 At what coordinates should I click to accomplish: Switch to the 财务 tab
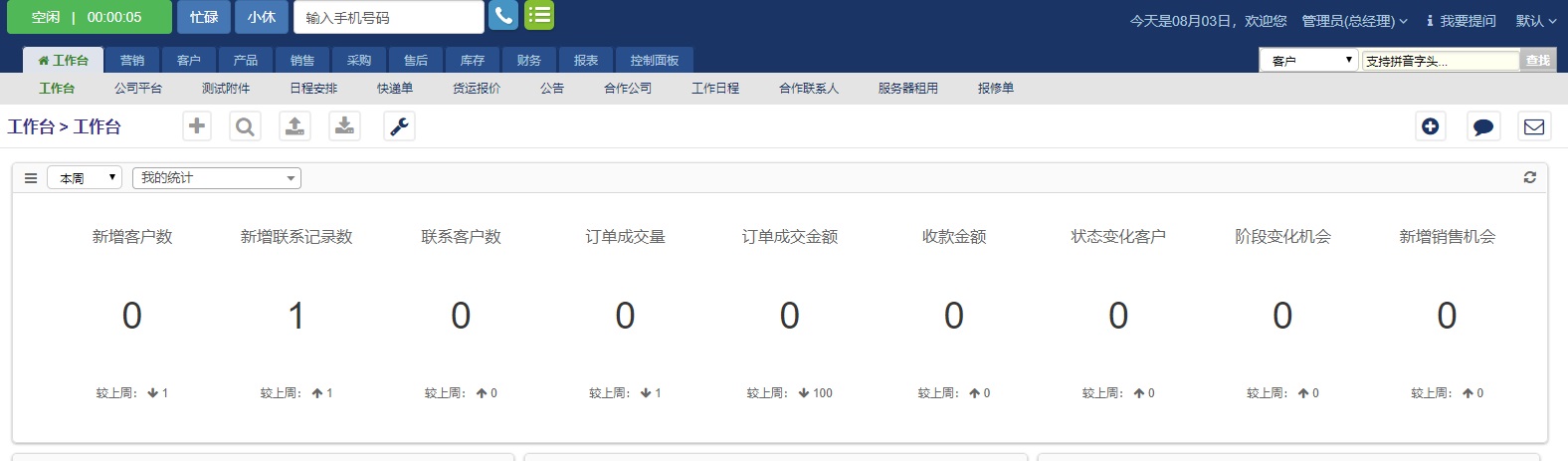tap(529, 61)
